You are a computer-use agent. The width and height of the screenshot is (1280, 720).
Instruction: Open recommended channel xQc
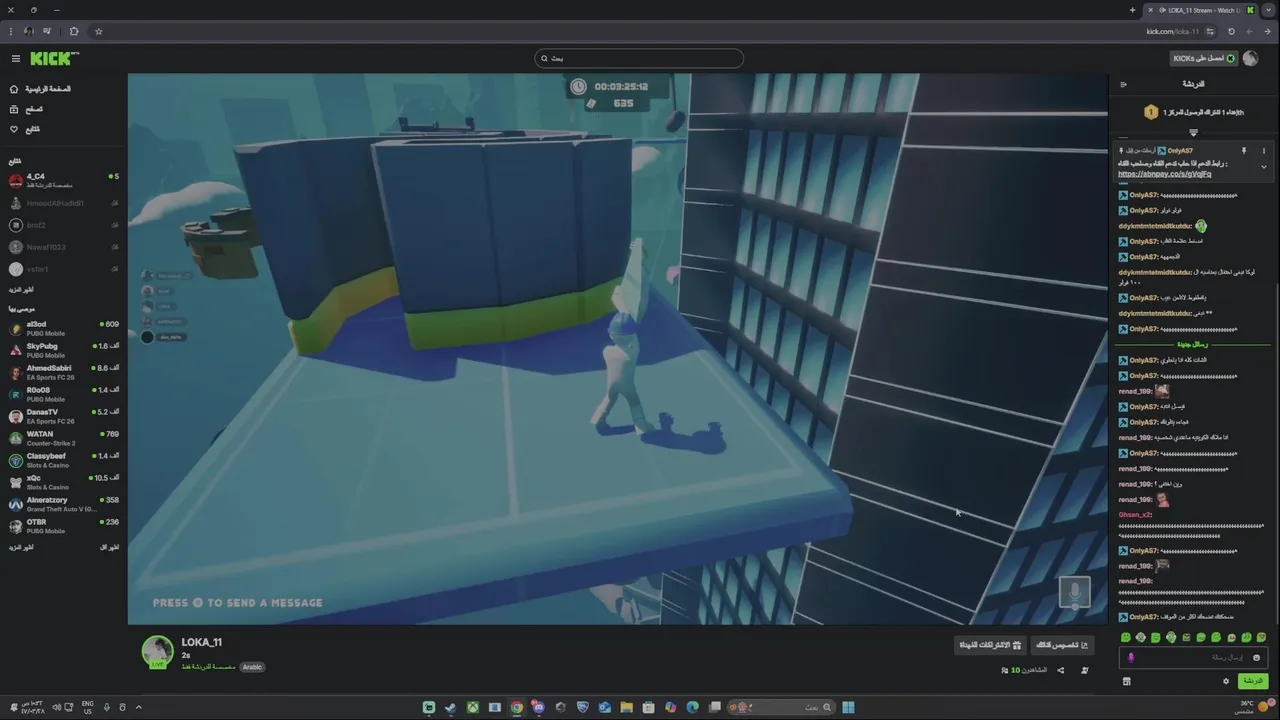64,482
